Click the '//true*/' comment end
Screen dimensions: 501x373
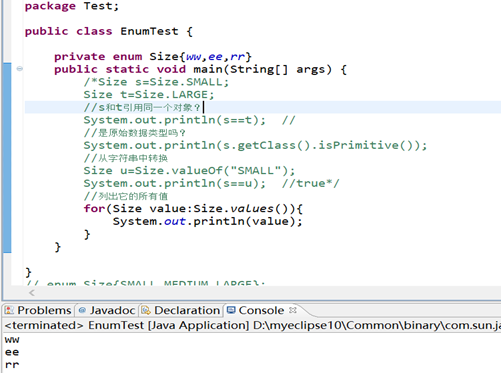(310, 183)
